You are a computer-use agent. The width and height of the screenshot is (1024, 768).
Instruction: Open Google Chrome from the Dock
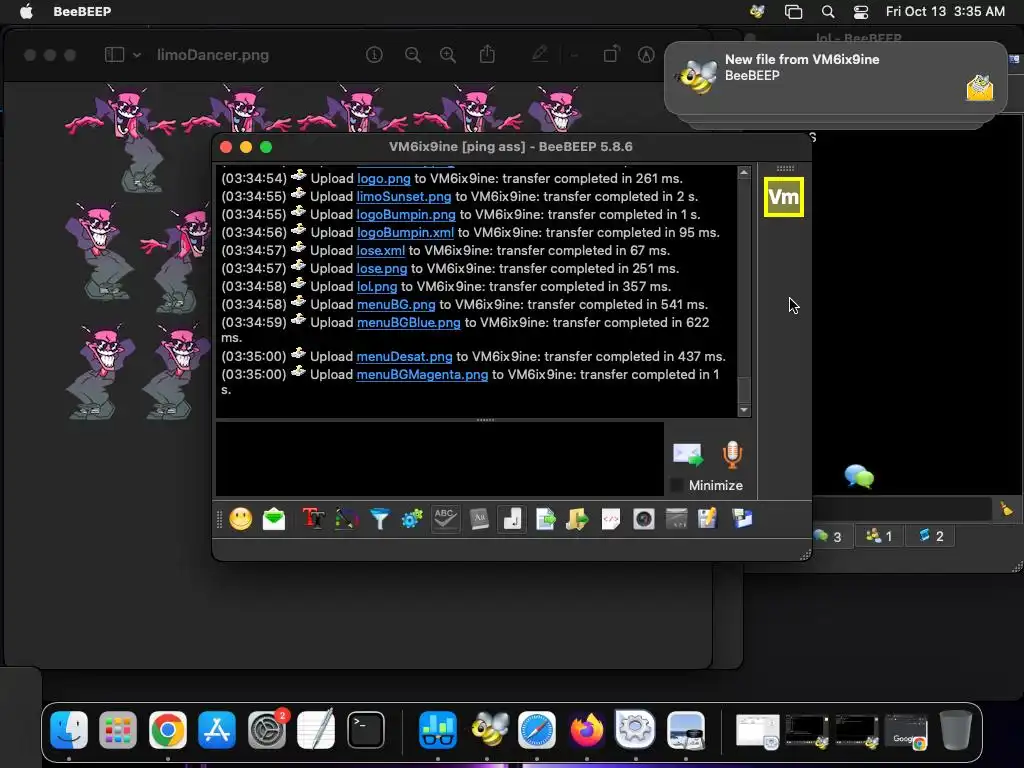coord(167,729)
